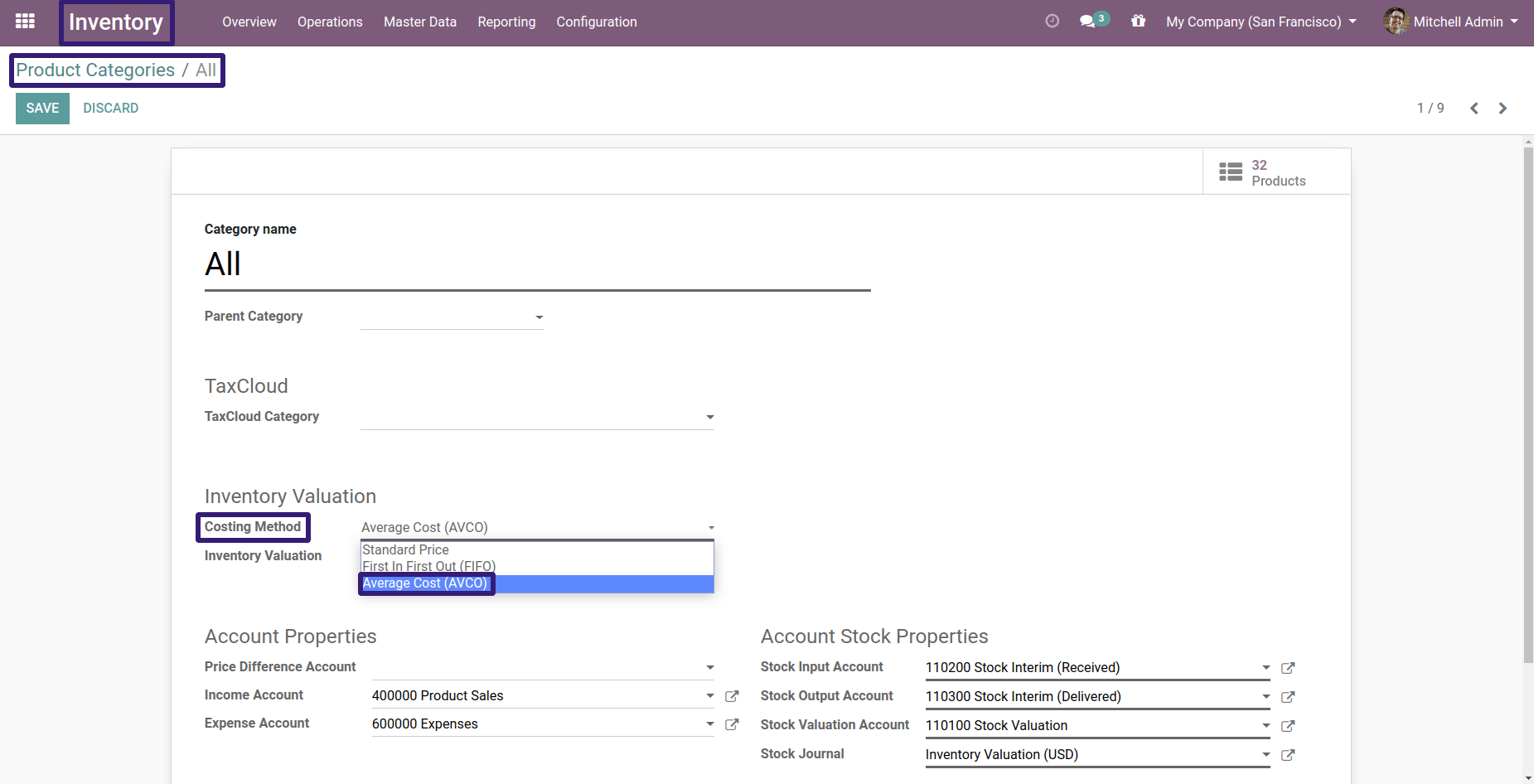1534x784 pixels.
Task: Expand the Expense Account dropdown arrow
Action: coord(710,724)
